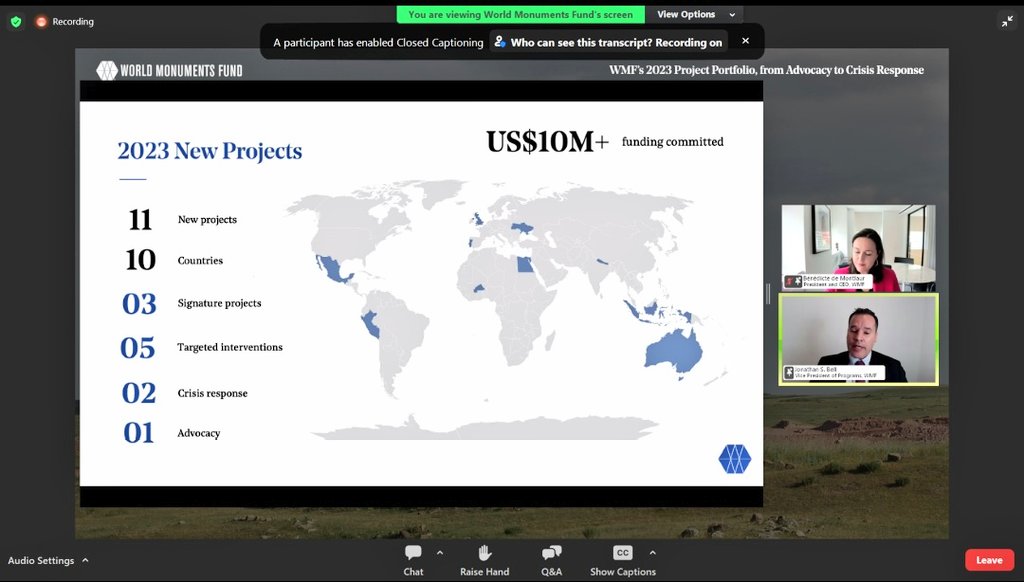The width and height of the screenshot is (1024, 582).
Task: Click the 'Advocacy' label
Action: click(x=199, y=433)
